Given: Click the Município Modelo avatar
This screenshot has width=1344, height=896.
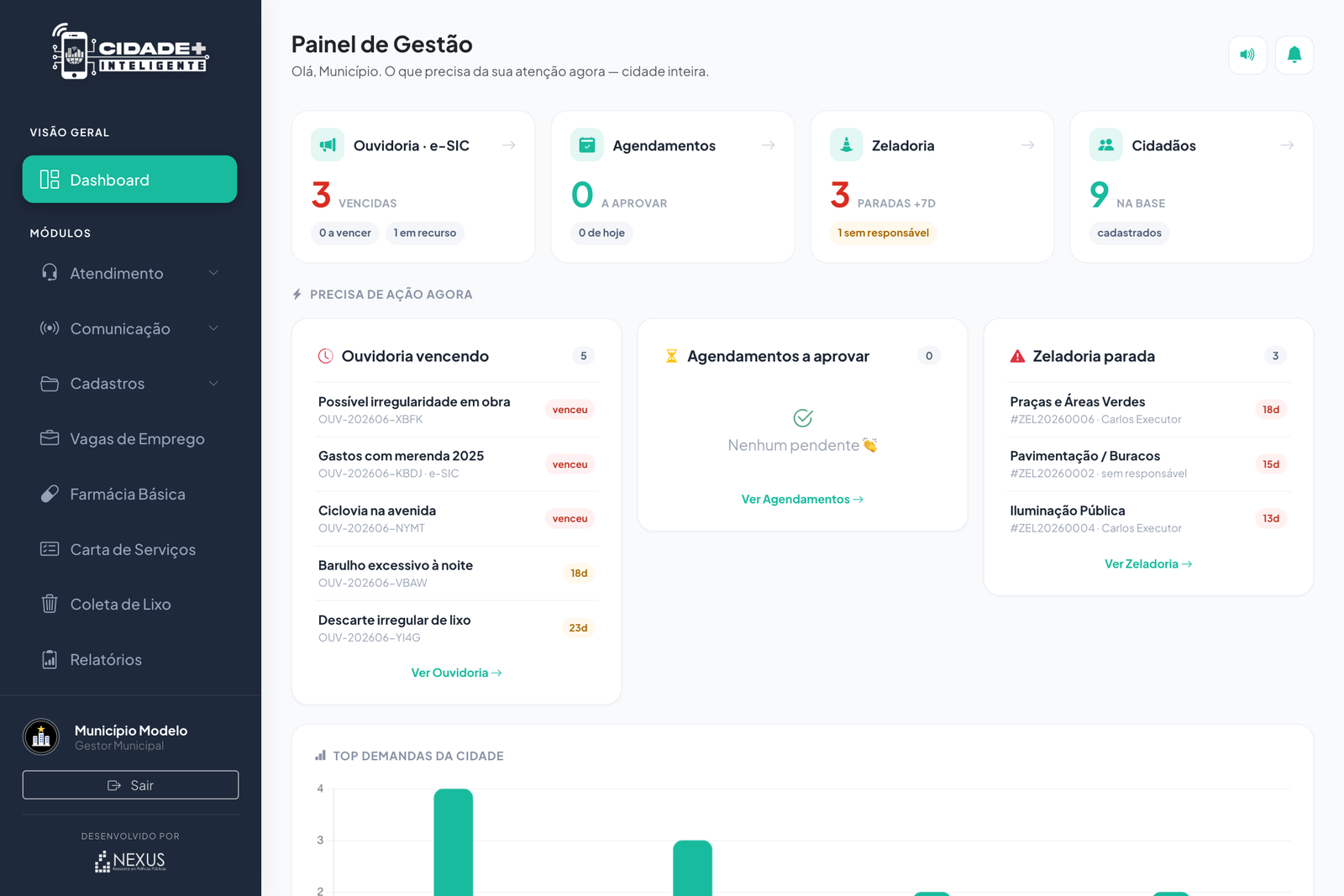Looking at the screenshot, I should click(41, 737).
